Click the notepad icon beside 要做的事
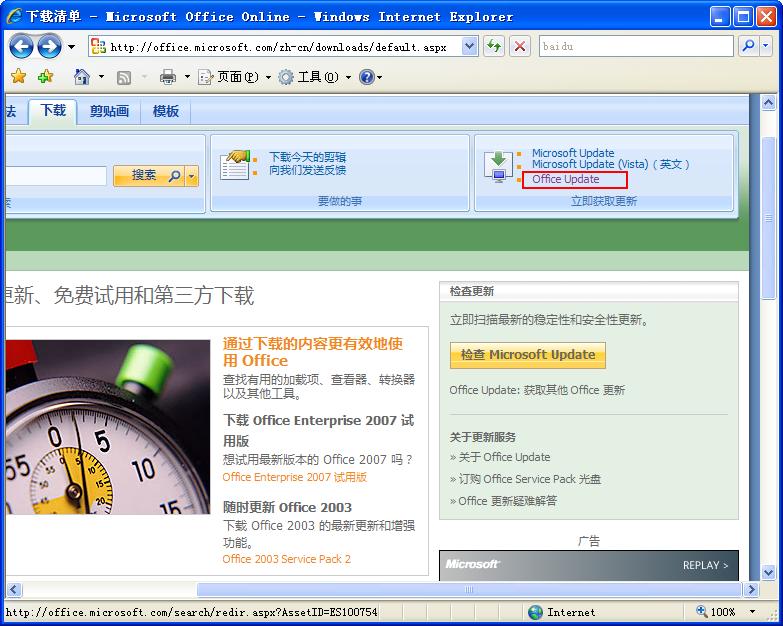 click(x=234, y=165)
